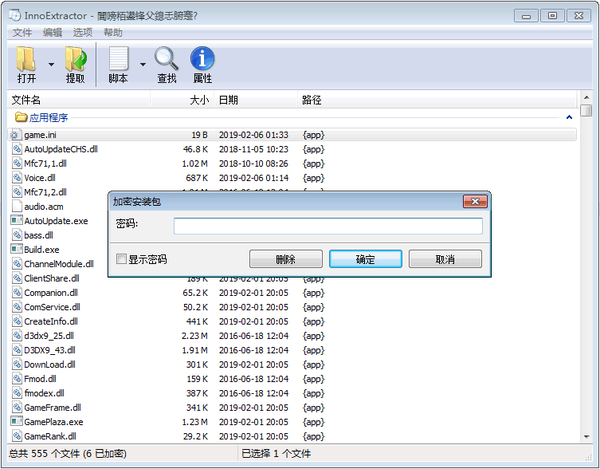Click status text 总共 555 个文件

[44, 454]
